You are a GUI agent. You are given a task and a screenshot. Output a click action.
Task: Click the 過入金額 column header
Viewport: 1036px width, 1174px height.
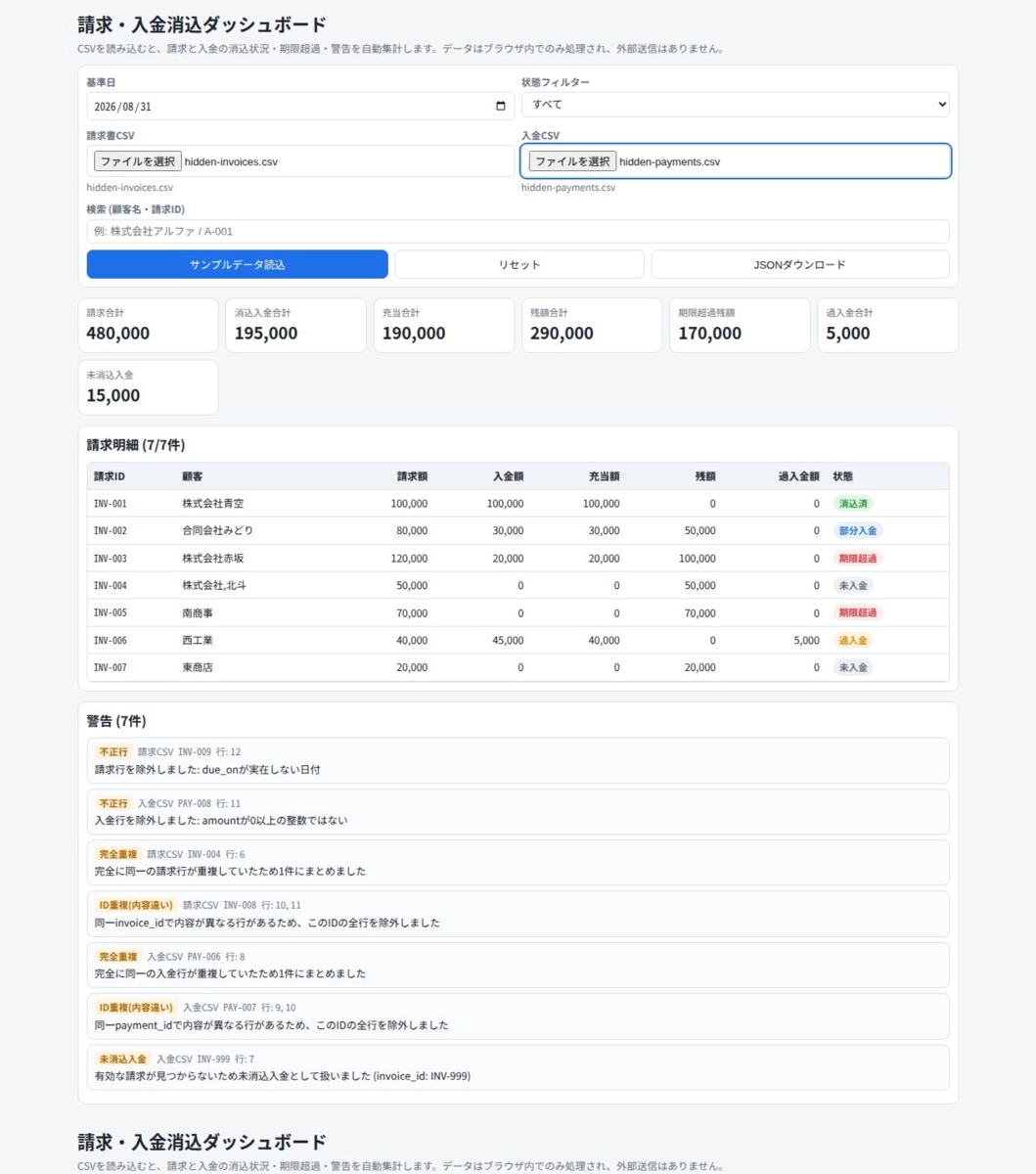[799, 476]
